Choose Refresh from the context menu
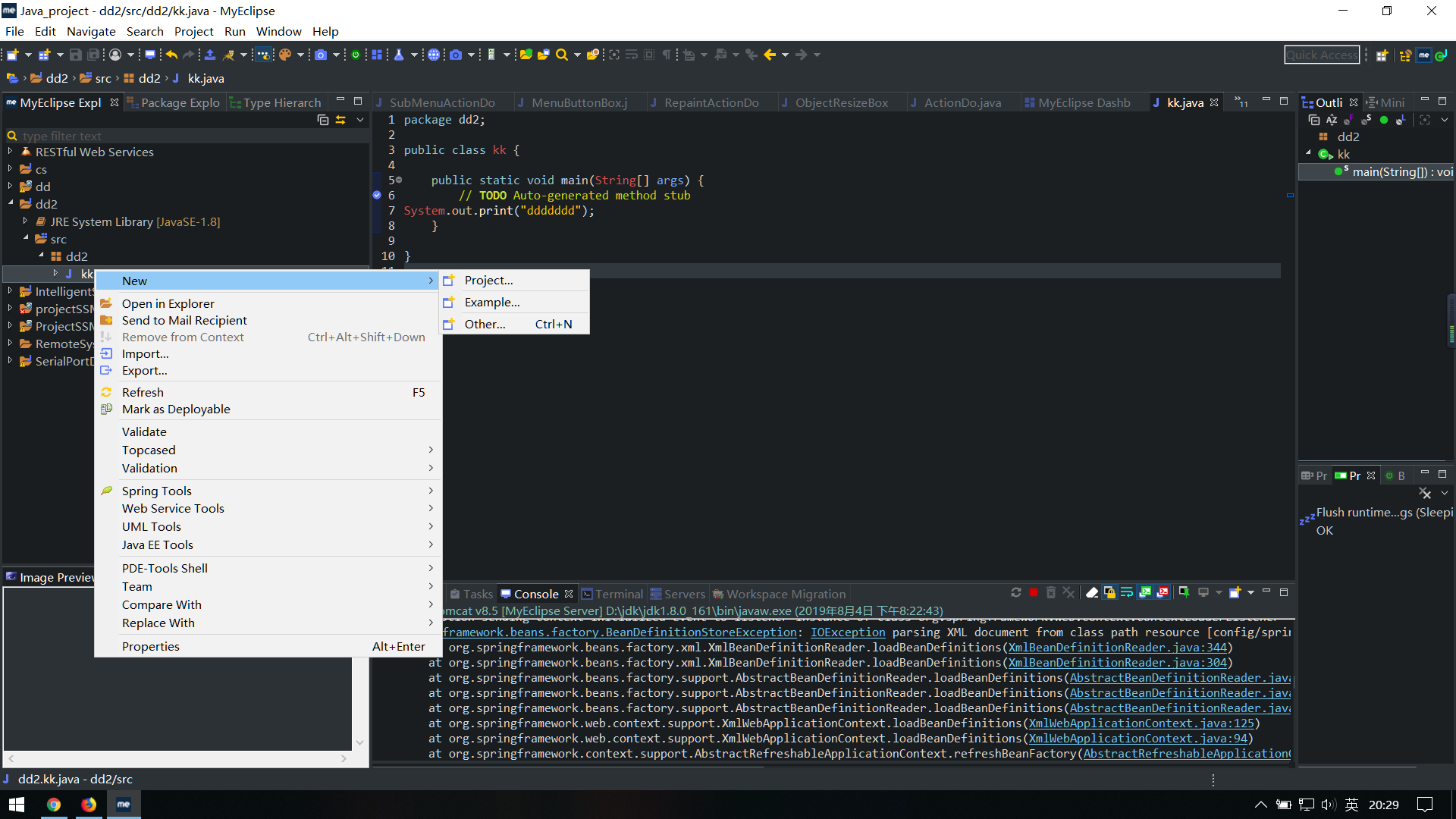 click(143, 392)
